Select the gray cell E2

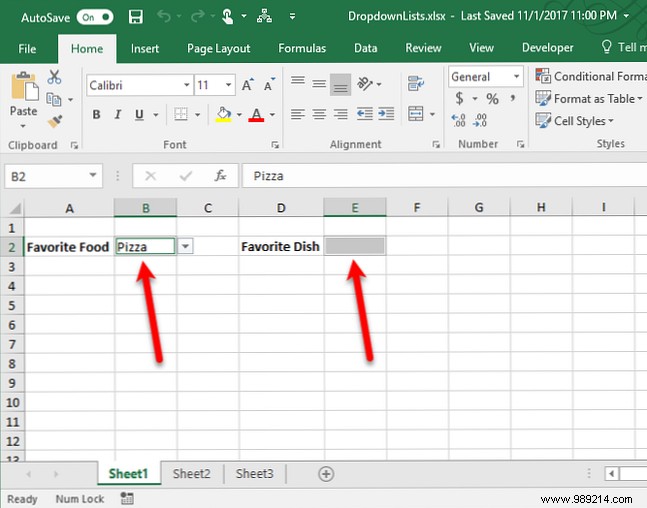click(355, 246)
